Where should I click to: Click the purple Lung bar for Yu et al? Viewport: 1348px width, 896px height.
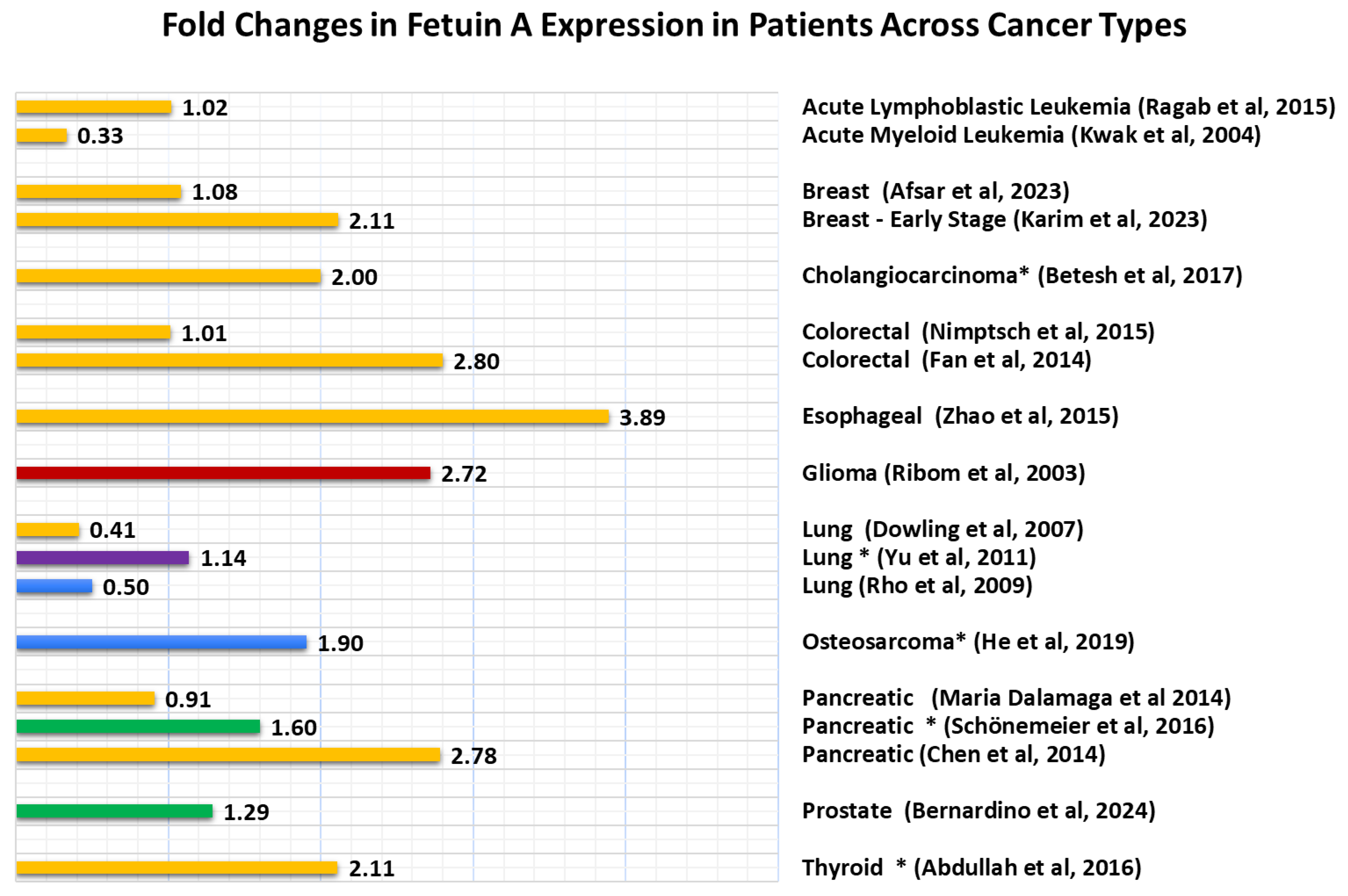point(103,557)
